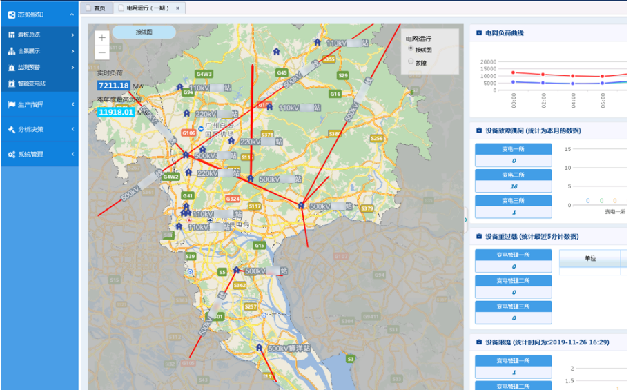Image resolution: width=627 pixels, height=390 pixels.
Task: Toggle the side panel with the small arrow handle
Action: coord(466,220)
